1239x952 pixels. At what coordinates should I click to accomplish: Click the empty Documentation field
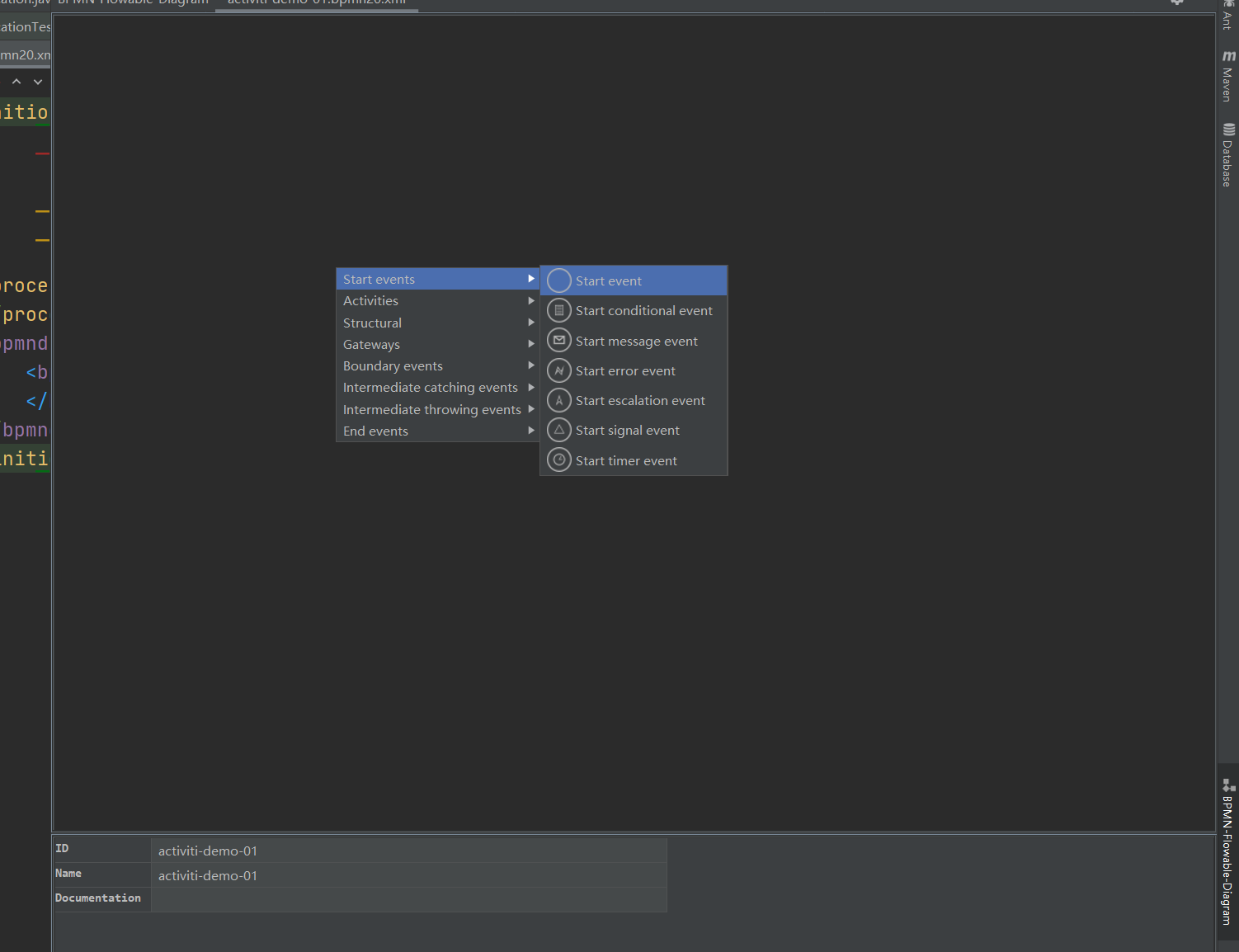pos(409,900)
